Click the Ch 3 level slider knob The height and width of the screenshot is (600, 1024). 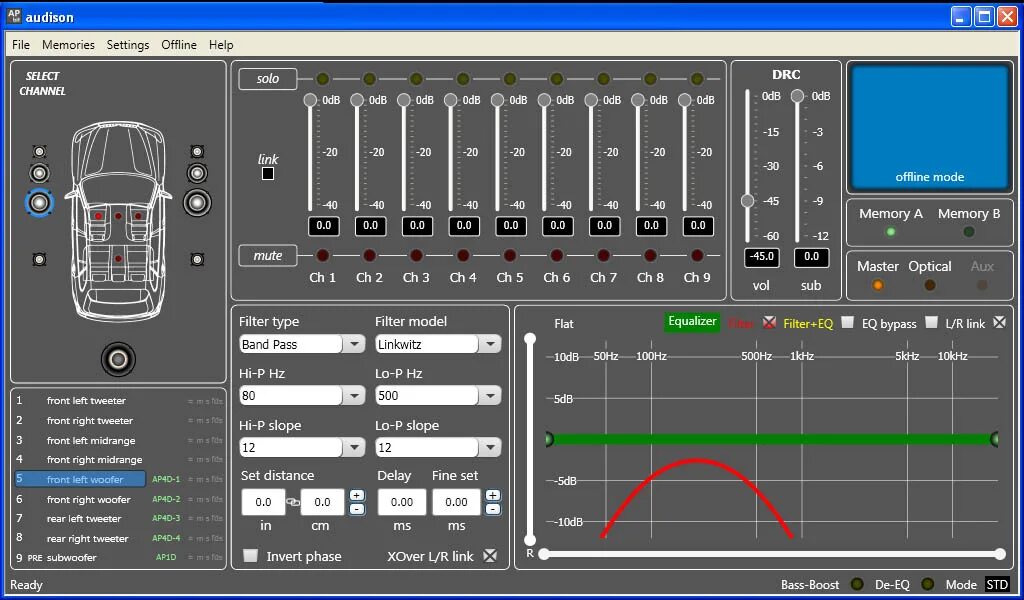pos(404,100)
